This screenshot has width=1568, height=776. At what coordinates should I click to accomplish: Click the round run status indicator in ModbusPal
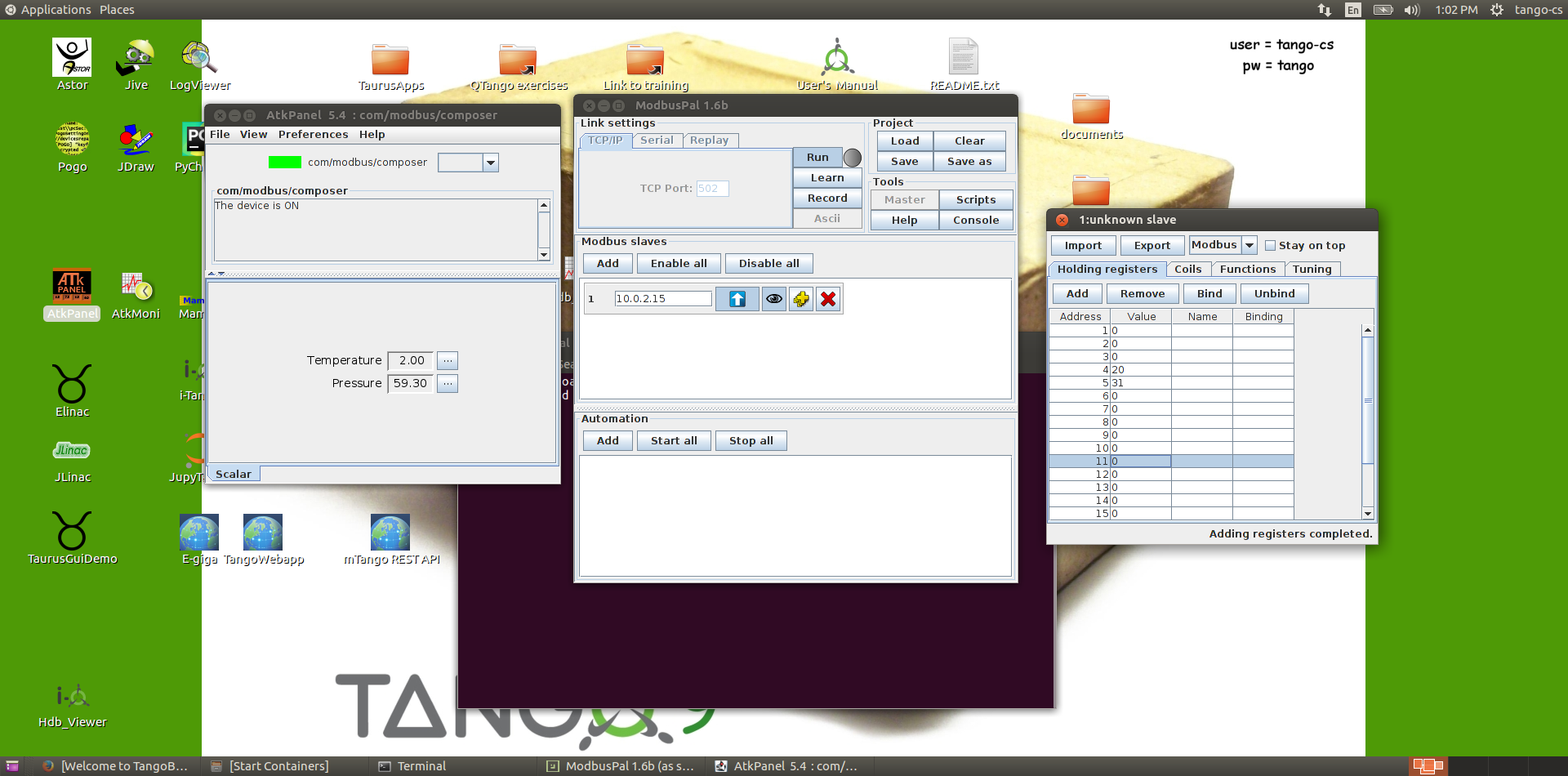852,158
